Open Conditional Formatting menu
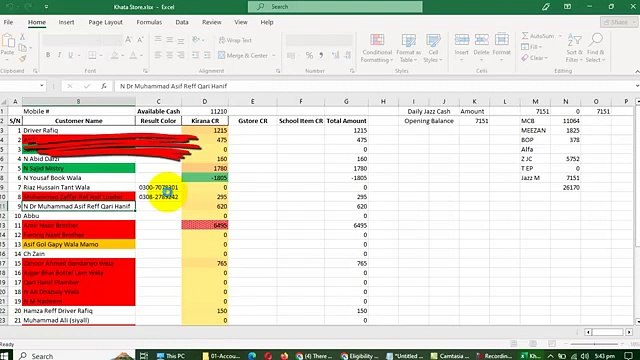This screenshot has height=360, width=640. (x=377, y=48)
